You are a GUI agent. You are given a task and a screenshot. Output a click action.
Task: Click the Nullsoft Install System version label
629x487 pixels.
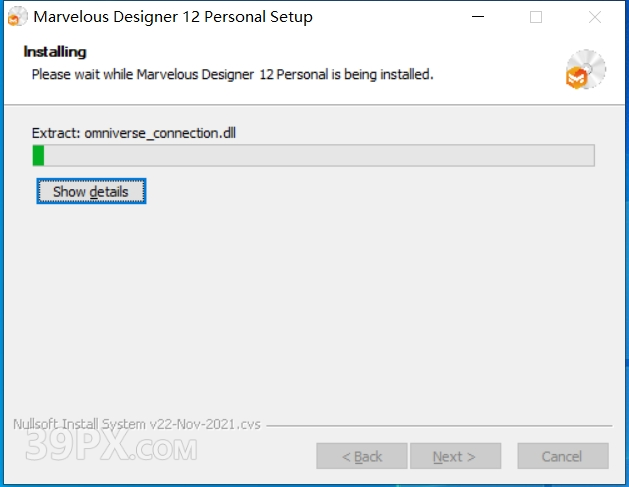coord(137,424)
